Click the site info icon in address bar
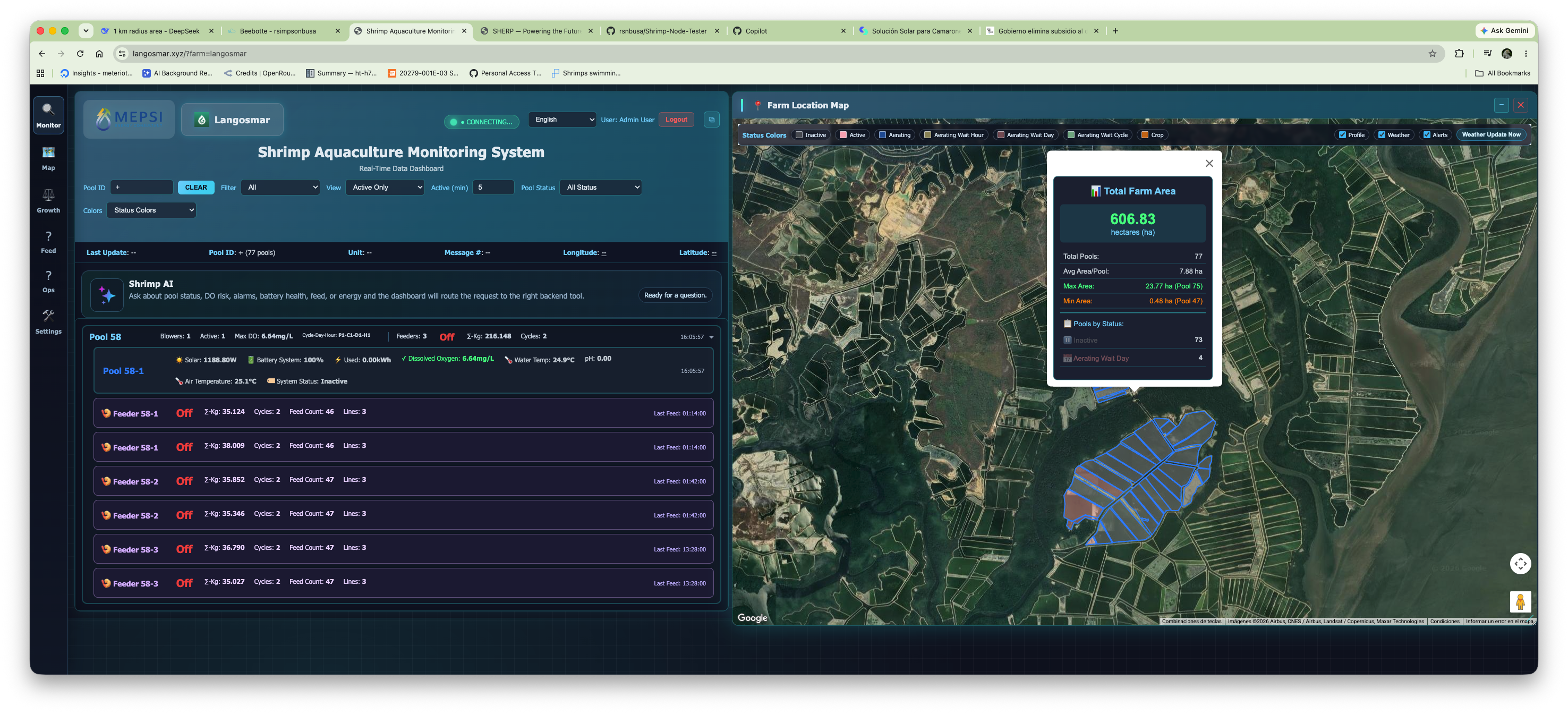1568x714 pixels. tap(122, 54)
